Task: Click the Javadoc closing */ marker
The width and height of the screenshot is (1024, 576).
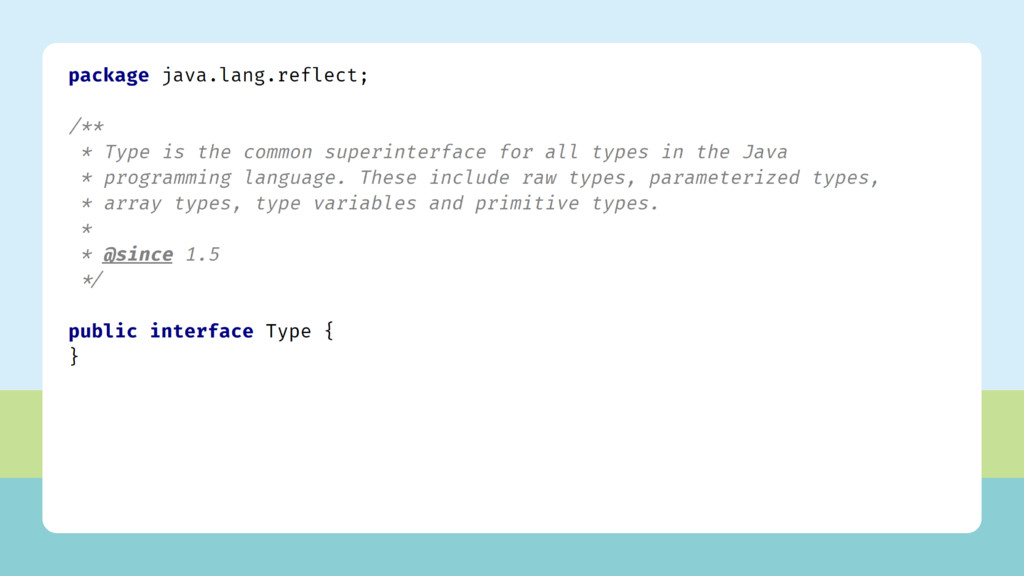Action: pos(92,280)
